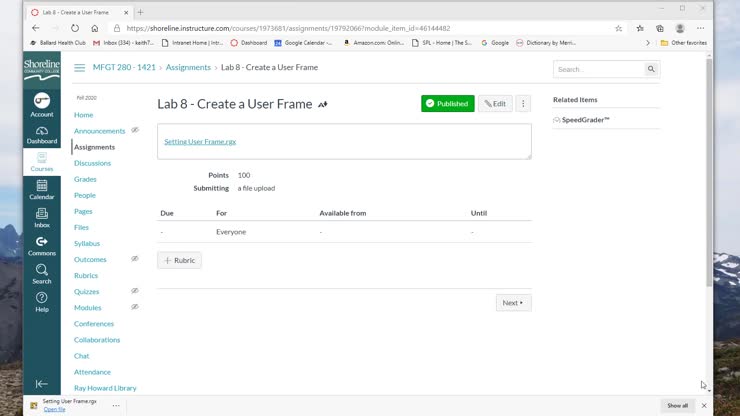Focus the course Search input field
This screenshot has height=416, width=740.
[599, 69]
